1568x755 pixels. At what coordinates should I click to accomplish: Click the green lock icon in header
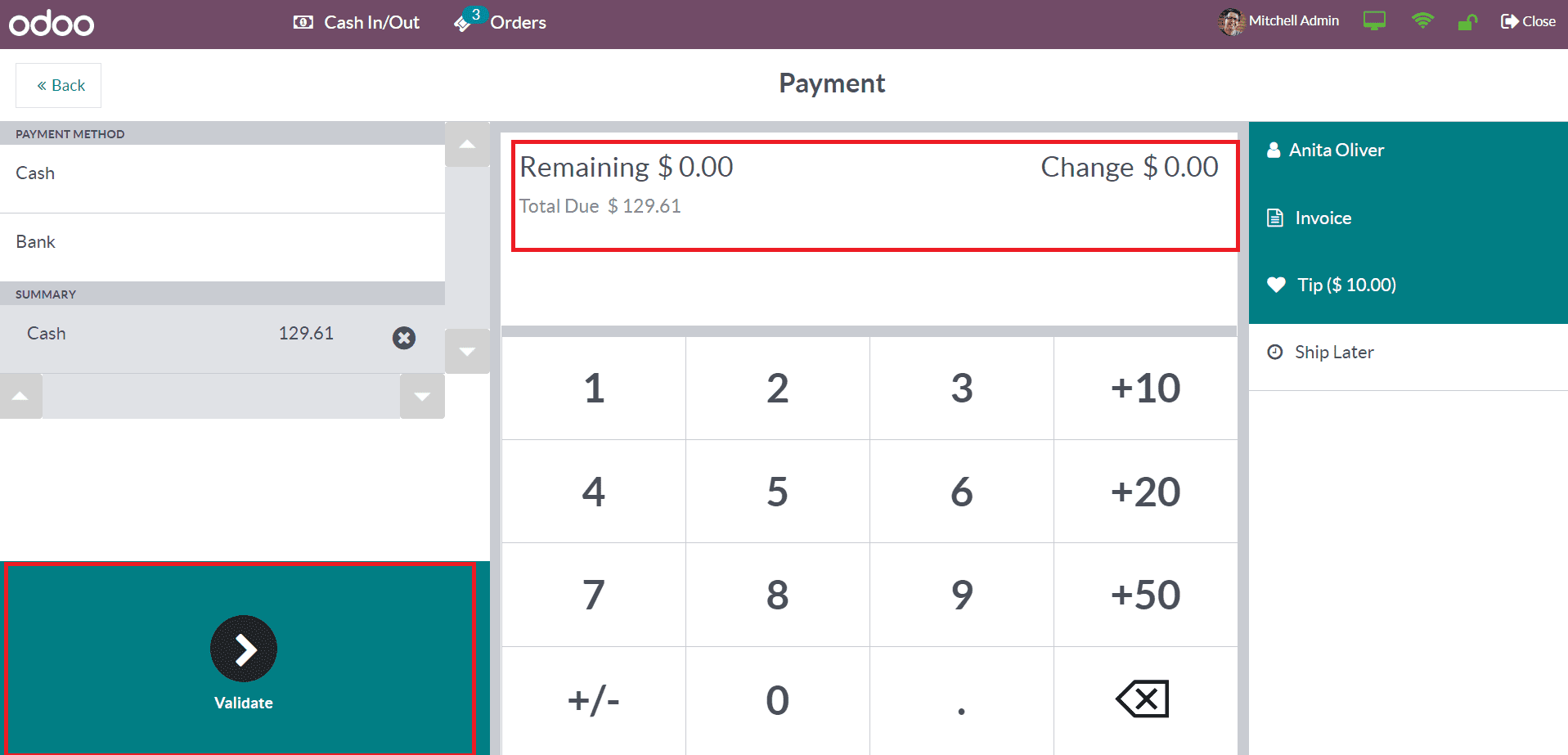click(1467, 22)
